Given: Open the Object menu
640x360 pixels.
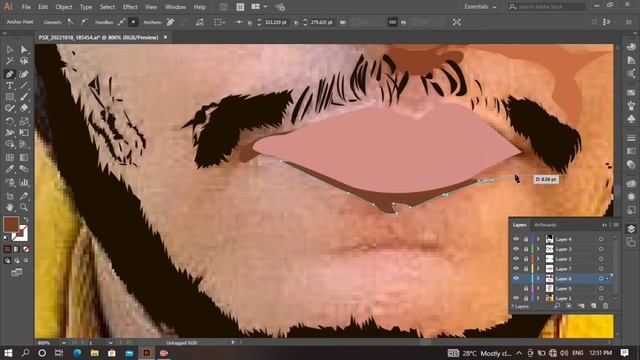Looking at the screenshot, I should 64,7.
